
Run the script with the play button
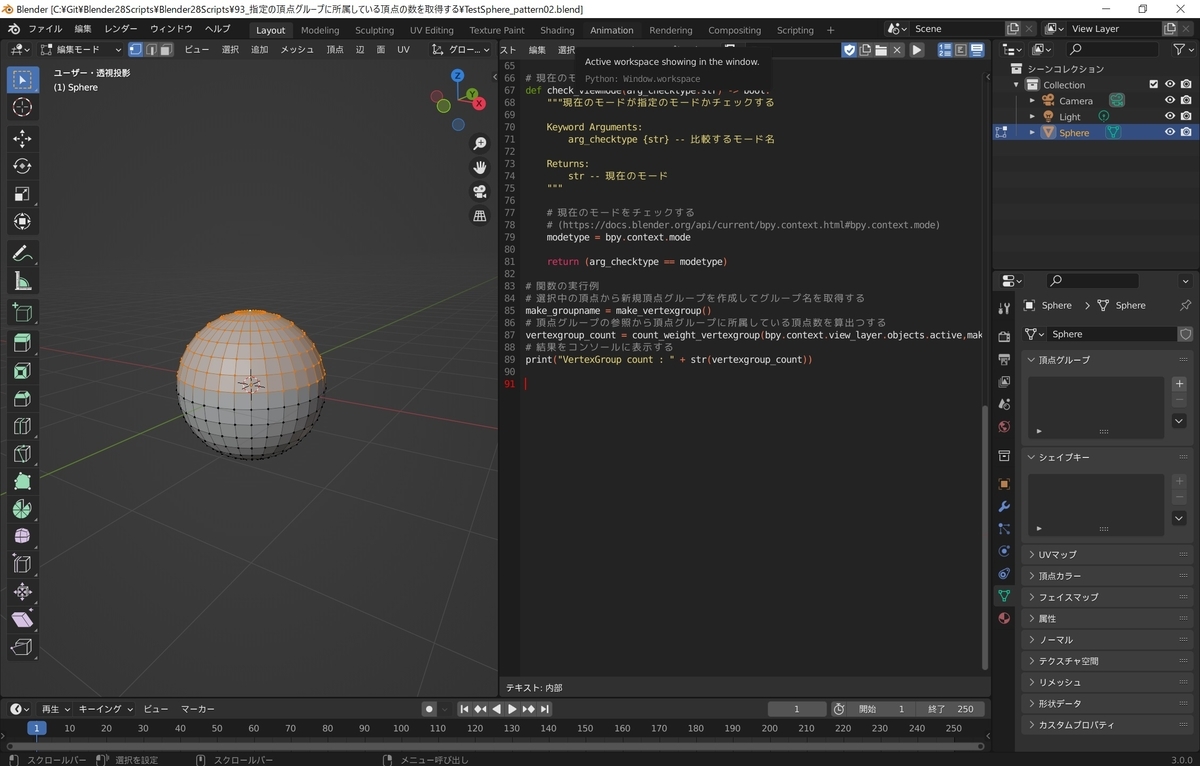point(917,49)
